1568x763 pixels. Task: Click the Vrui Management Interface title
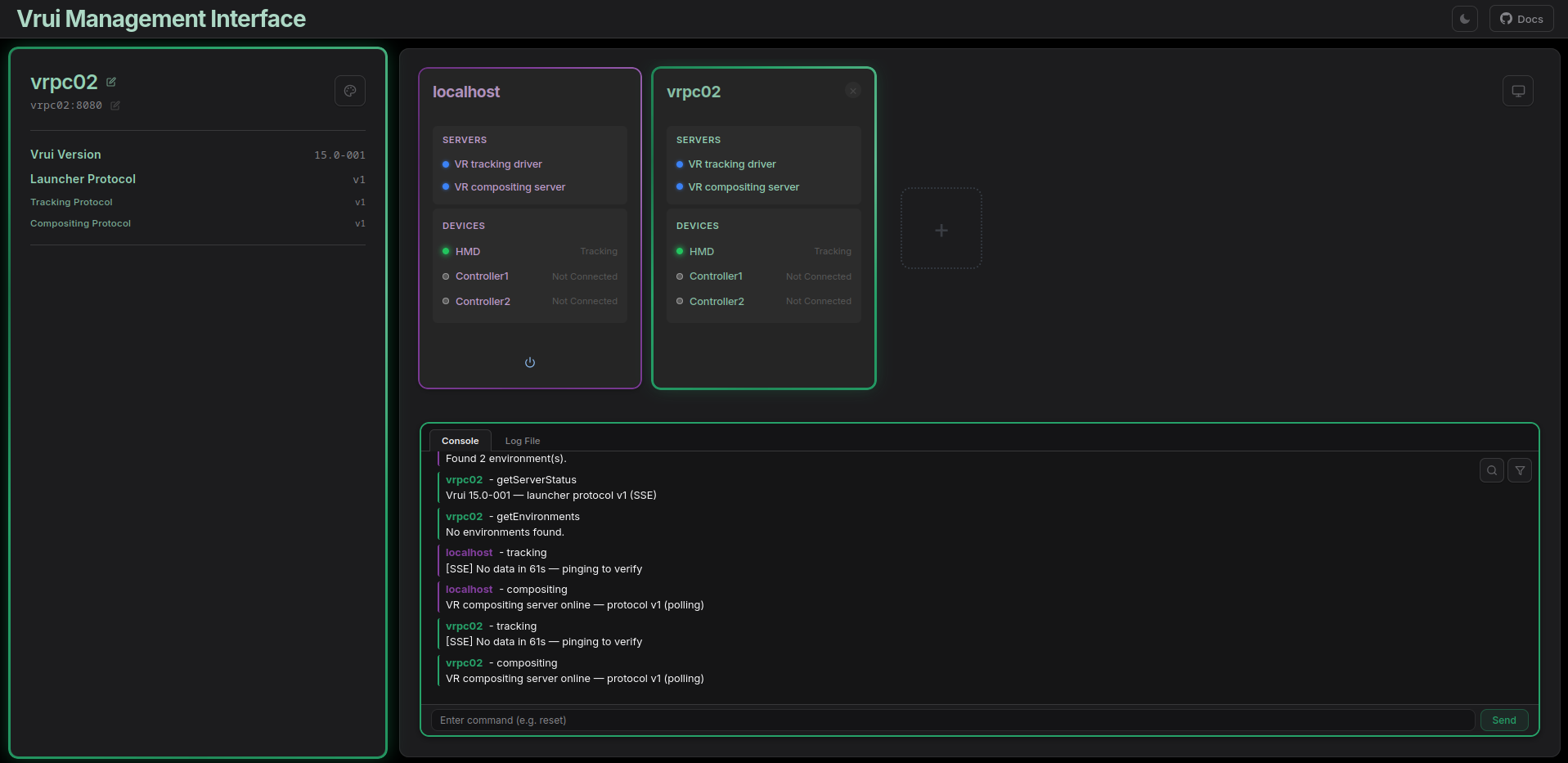click(161, 19)
